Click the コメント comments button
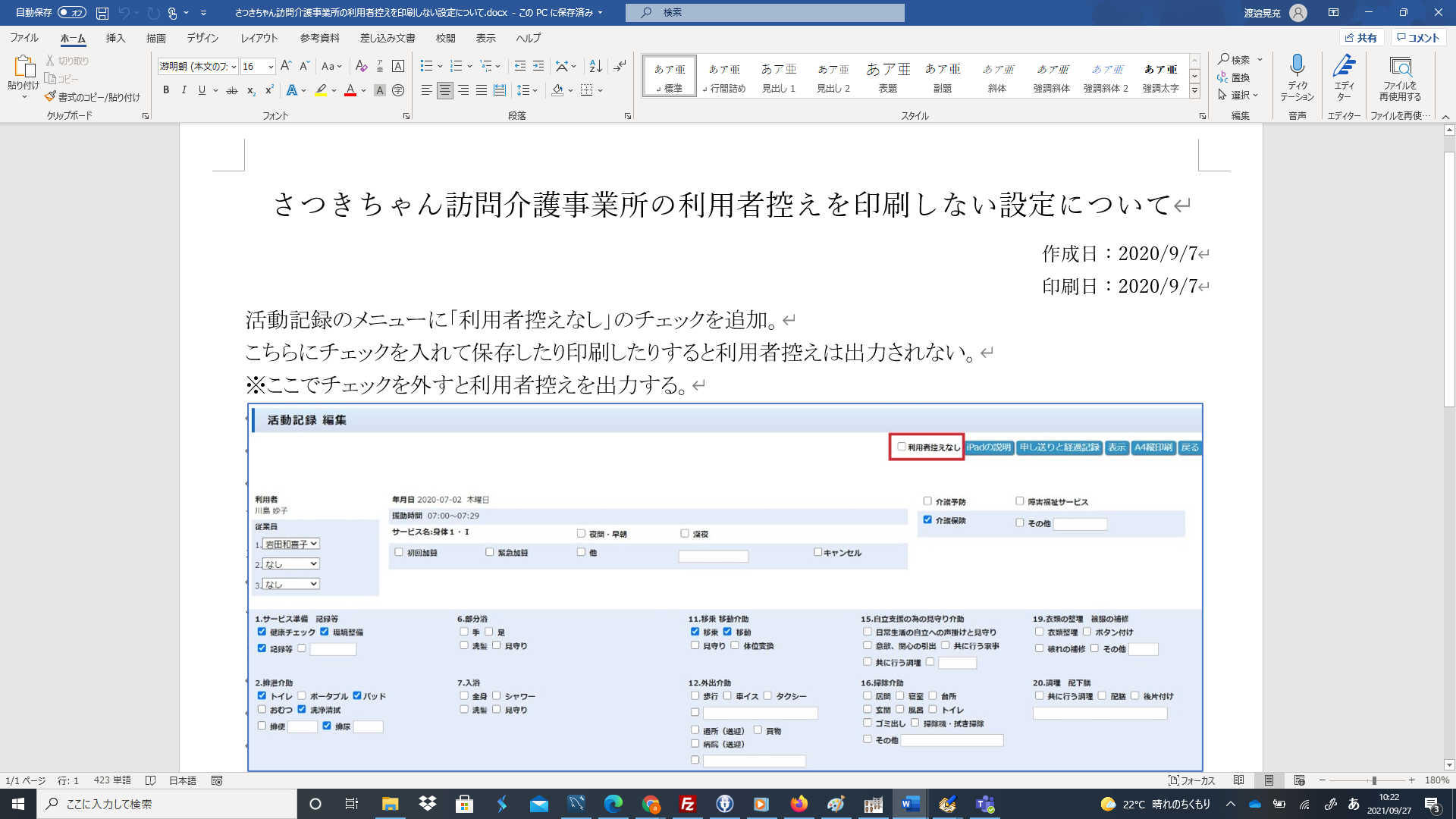1456x819 pixels. pos(1418,38)
